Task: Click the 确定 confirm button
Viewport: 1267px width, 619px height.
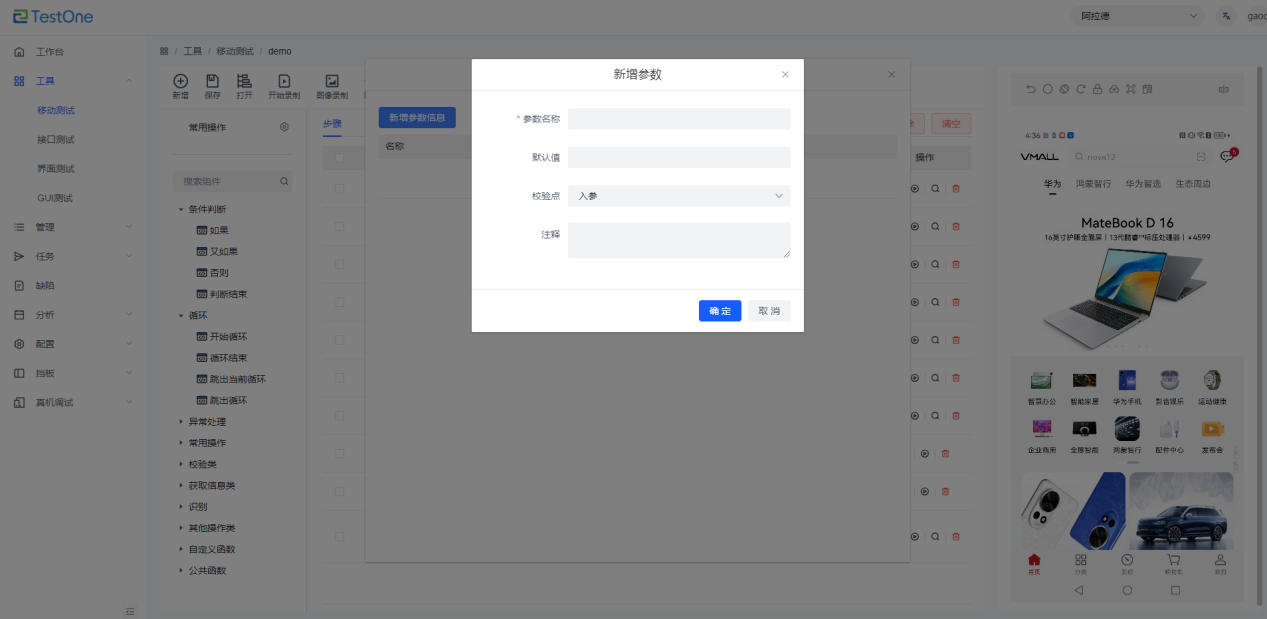Action: tap(720, 311)
